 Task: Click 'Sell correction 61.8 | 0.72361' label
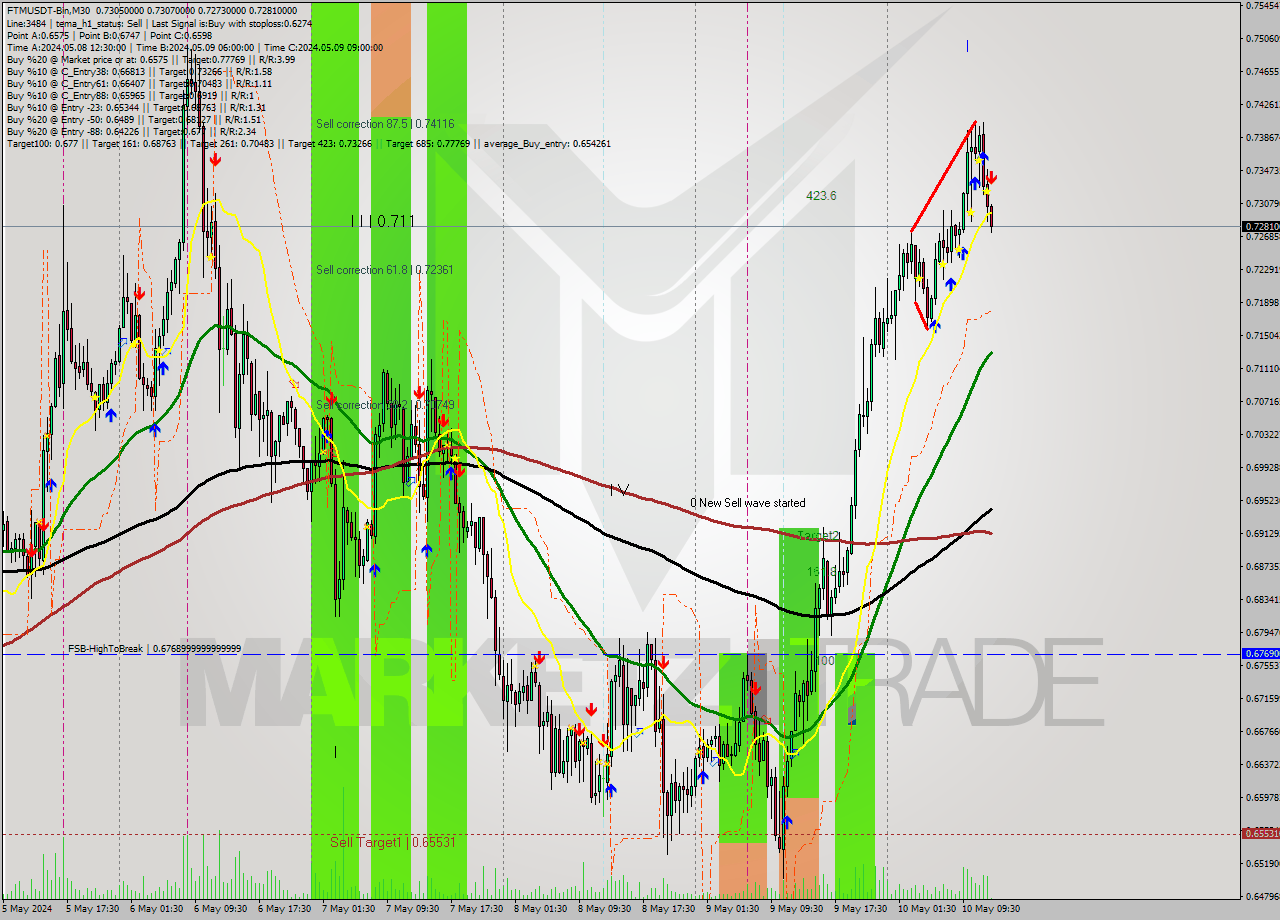click(x=385, y=270)
